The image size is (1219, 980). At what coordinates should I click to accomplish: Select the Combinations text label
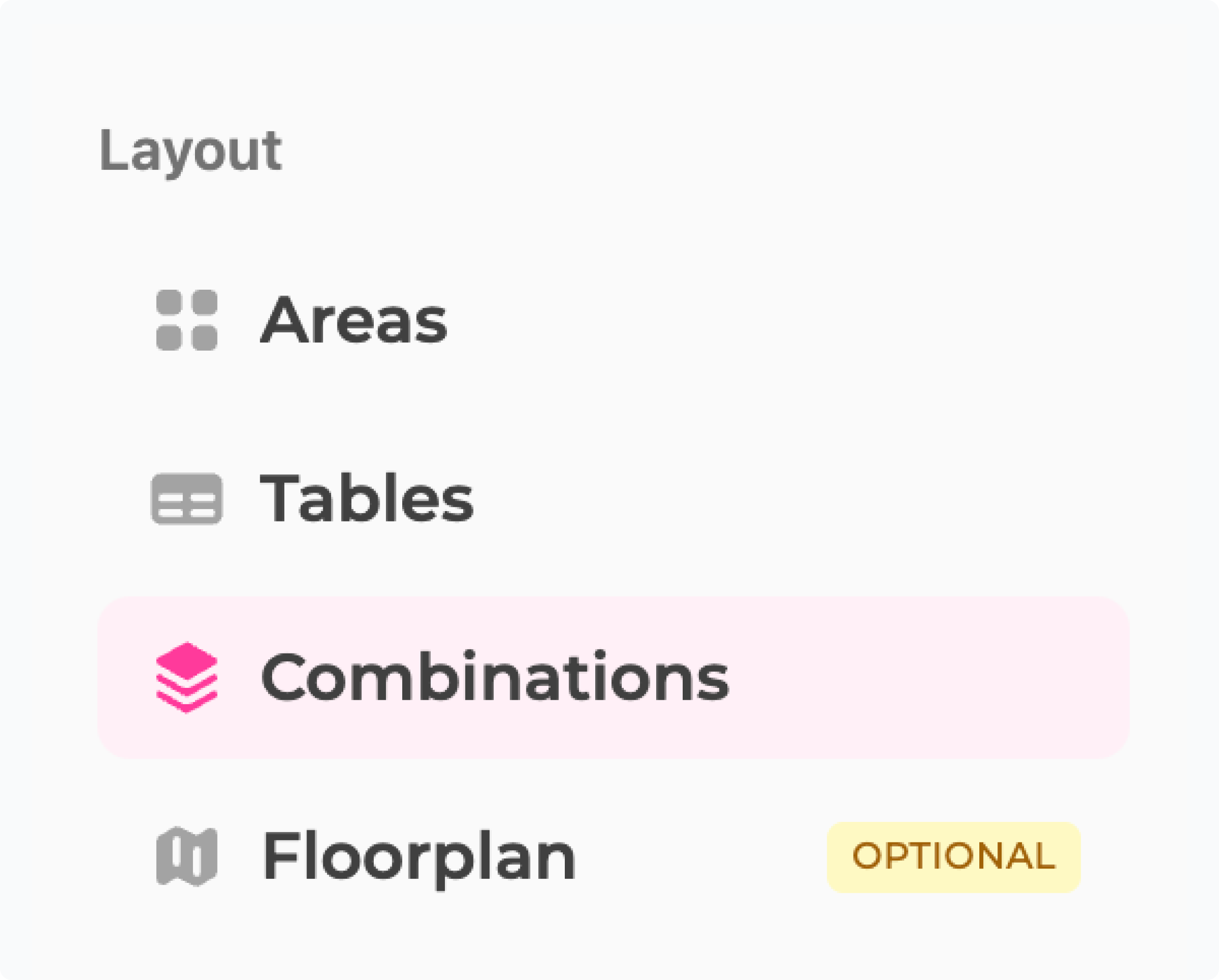click(x=495, y=678)
